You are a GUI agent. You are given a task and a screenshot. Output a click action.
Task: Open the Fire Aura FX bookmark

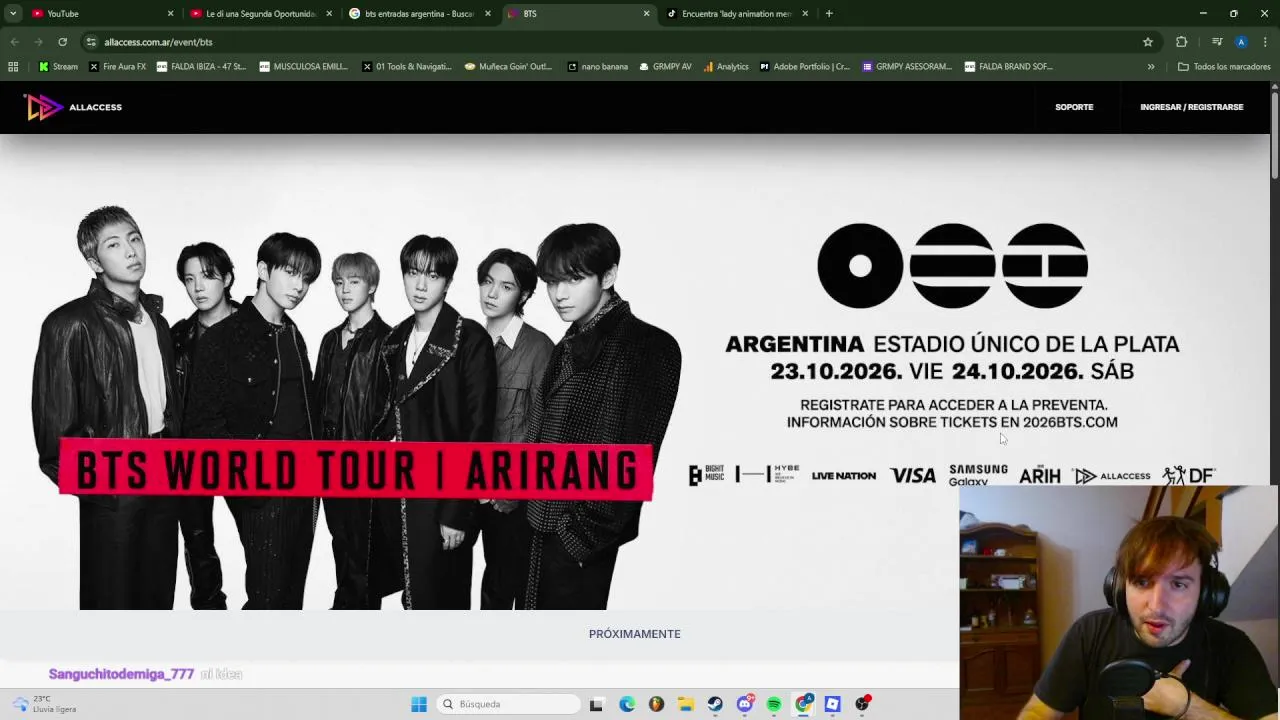(x=117, y=67)
